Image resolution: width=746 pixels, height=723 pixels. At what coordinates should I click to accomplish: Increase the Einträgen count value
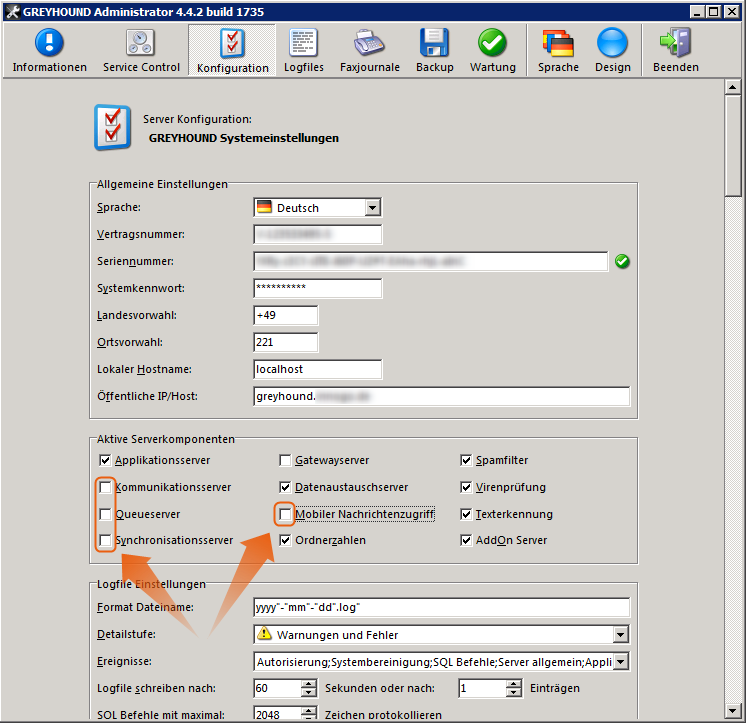(x=513, y=684)
